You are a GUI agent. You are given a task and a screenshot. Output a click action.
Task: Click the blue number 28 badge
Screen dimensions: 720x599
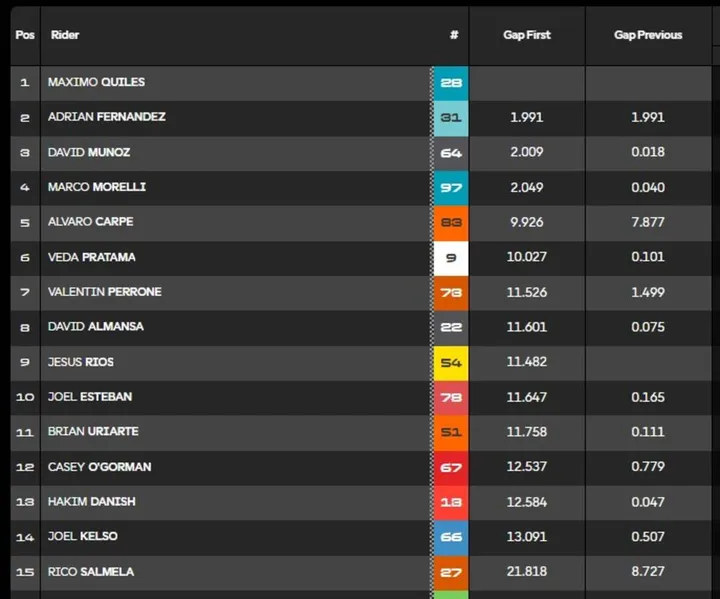tap(450, 83)
